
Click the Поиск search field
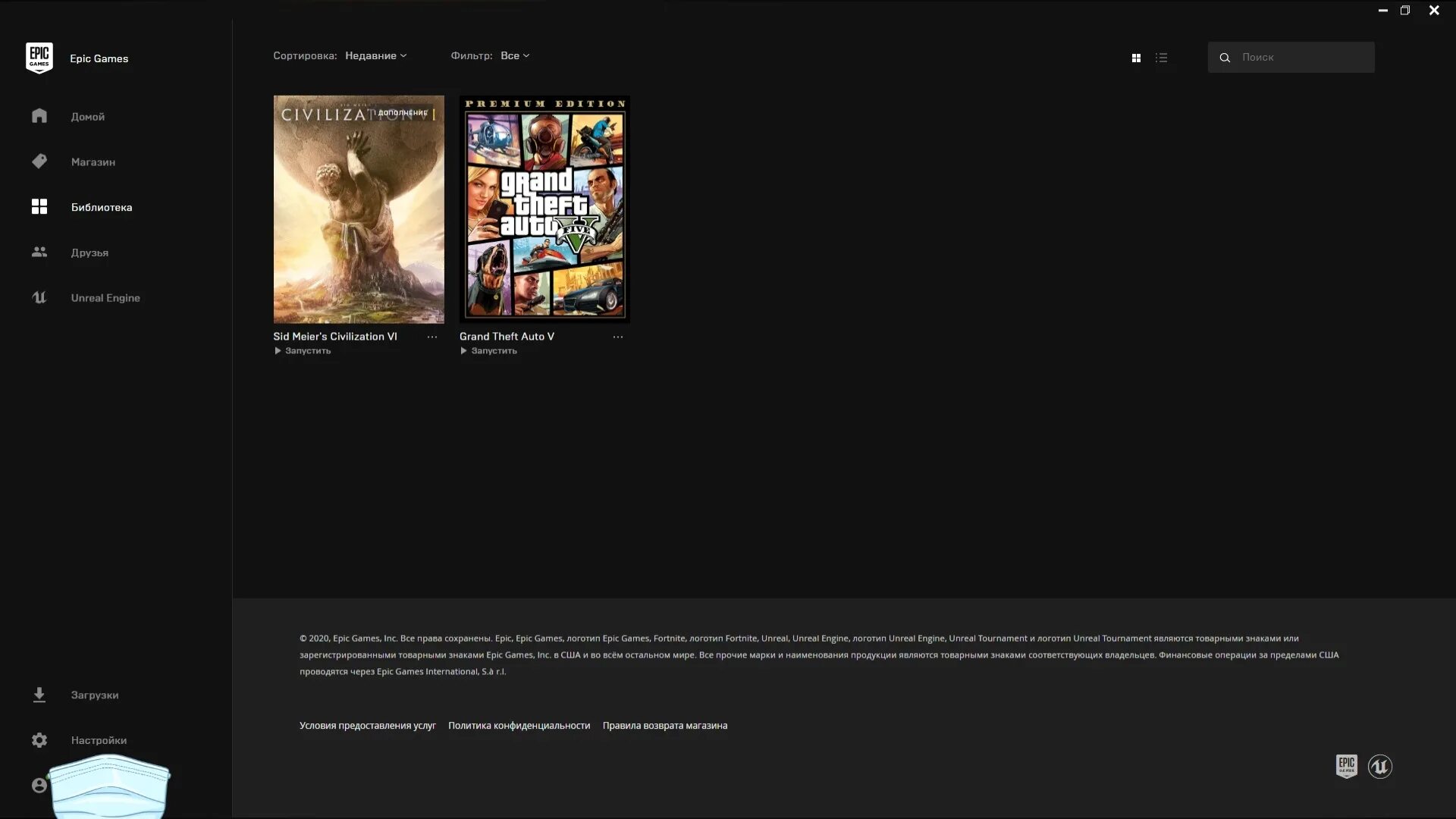[1291, 58]
